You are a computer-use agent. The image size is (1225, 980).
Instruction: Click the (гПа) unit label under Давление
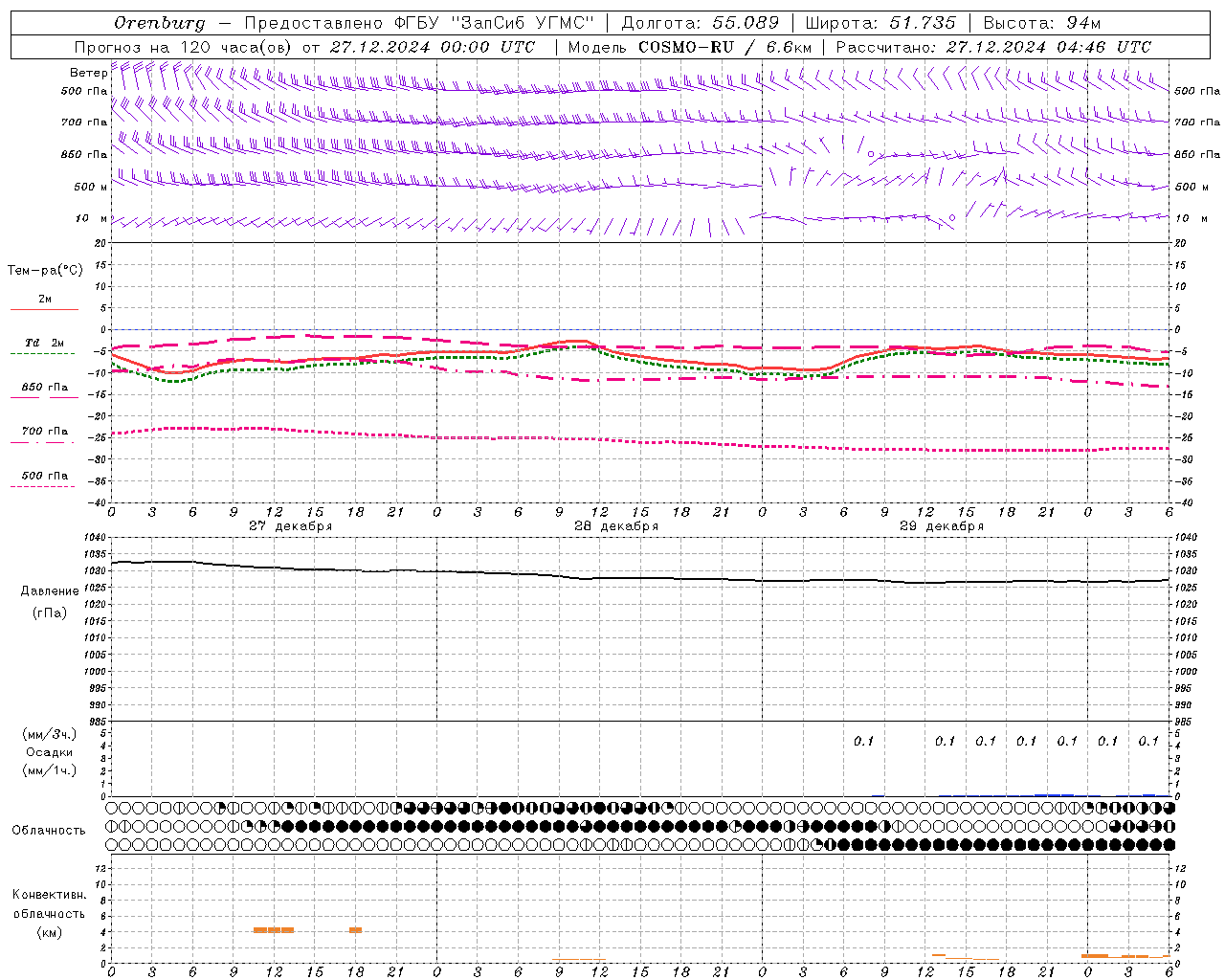[49, 612]
